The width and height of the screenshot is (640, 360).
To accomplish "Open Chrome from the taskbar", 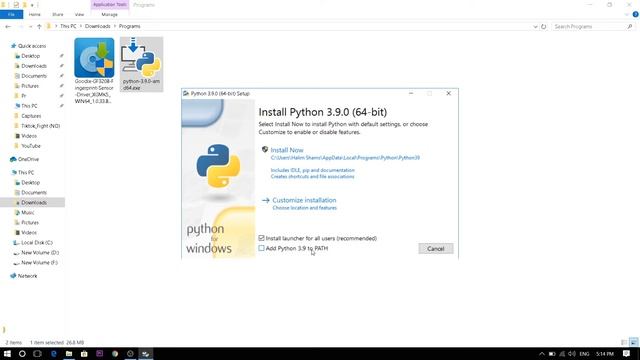I will pyautogui.click(x=115, y=353).
